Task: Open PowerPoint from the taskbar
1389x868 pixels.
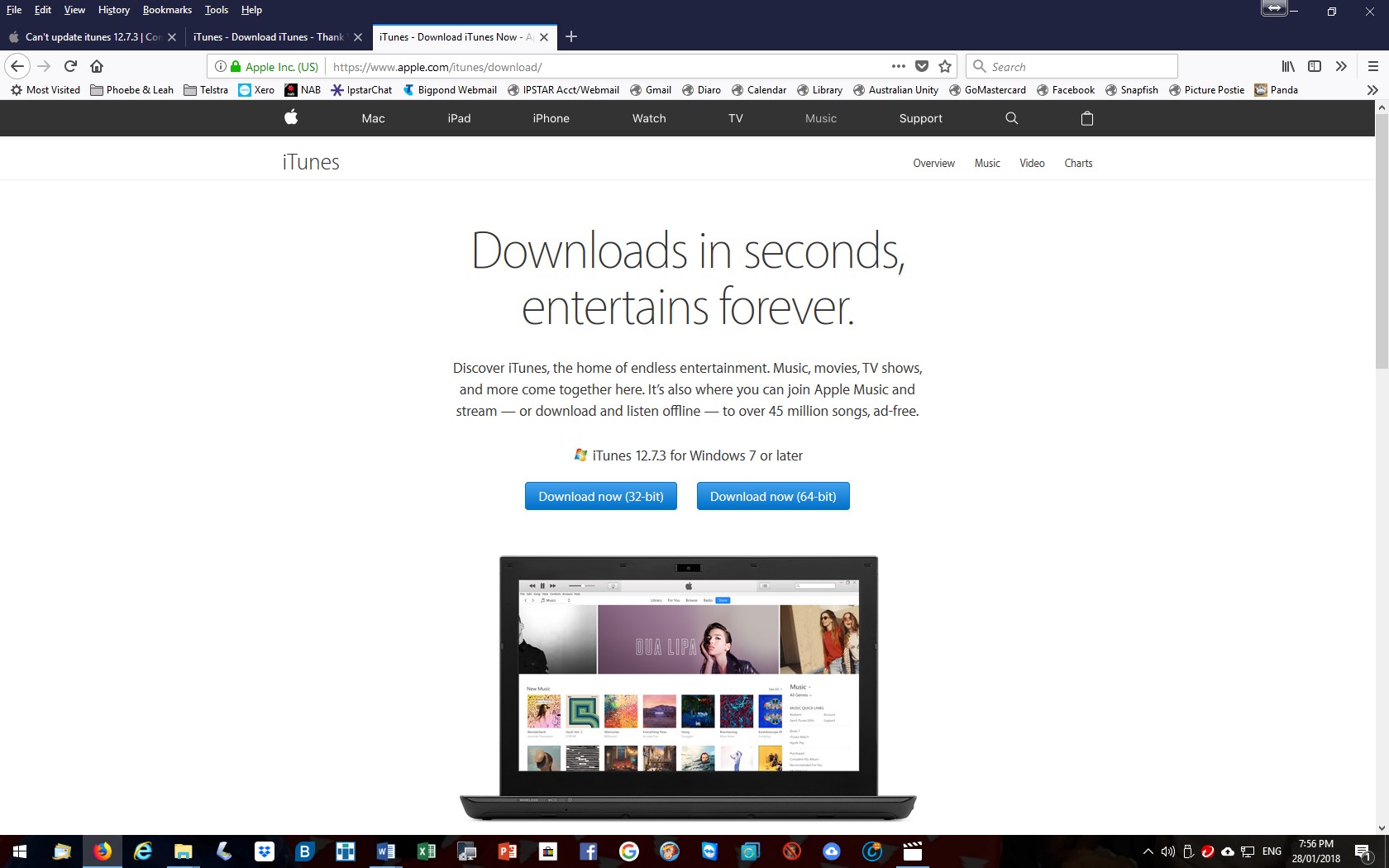Action: (508, 851)
